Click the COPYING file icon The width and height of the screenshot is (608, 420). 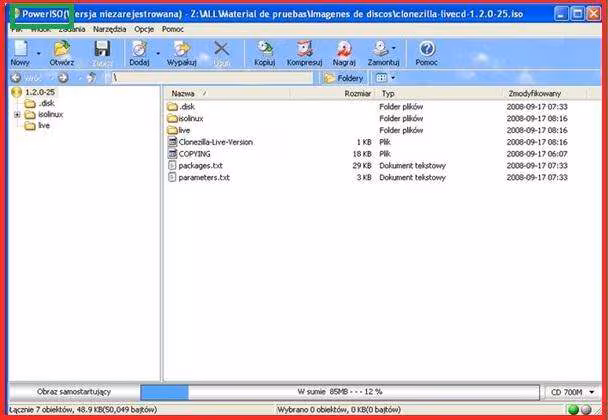click(173, 154)
